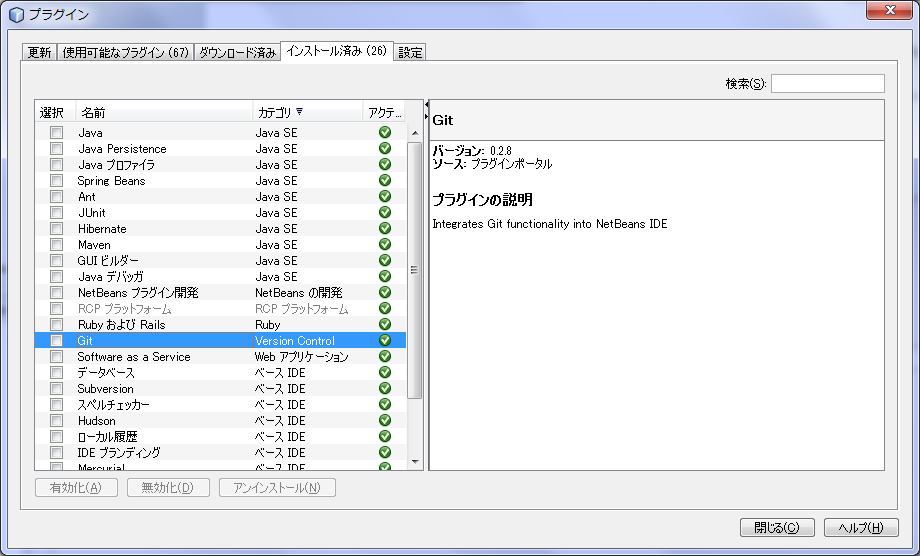Open the 更新 tab
This screenshot has height=556, width=920.
point(39,52)
